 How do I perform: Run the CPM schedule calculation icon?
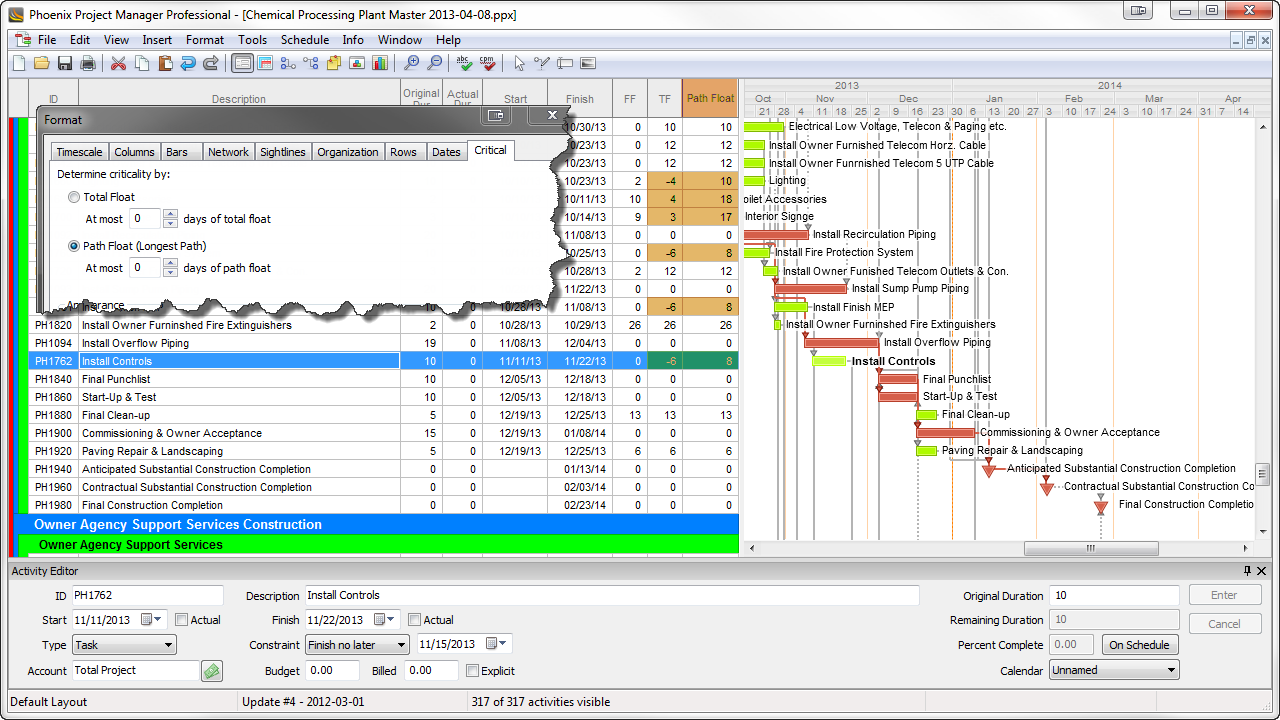487,63
